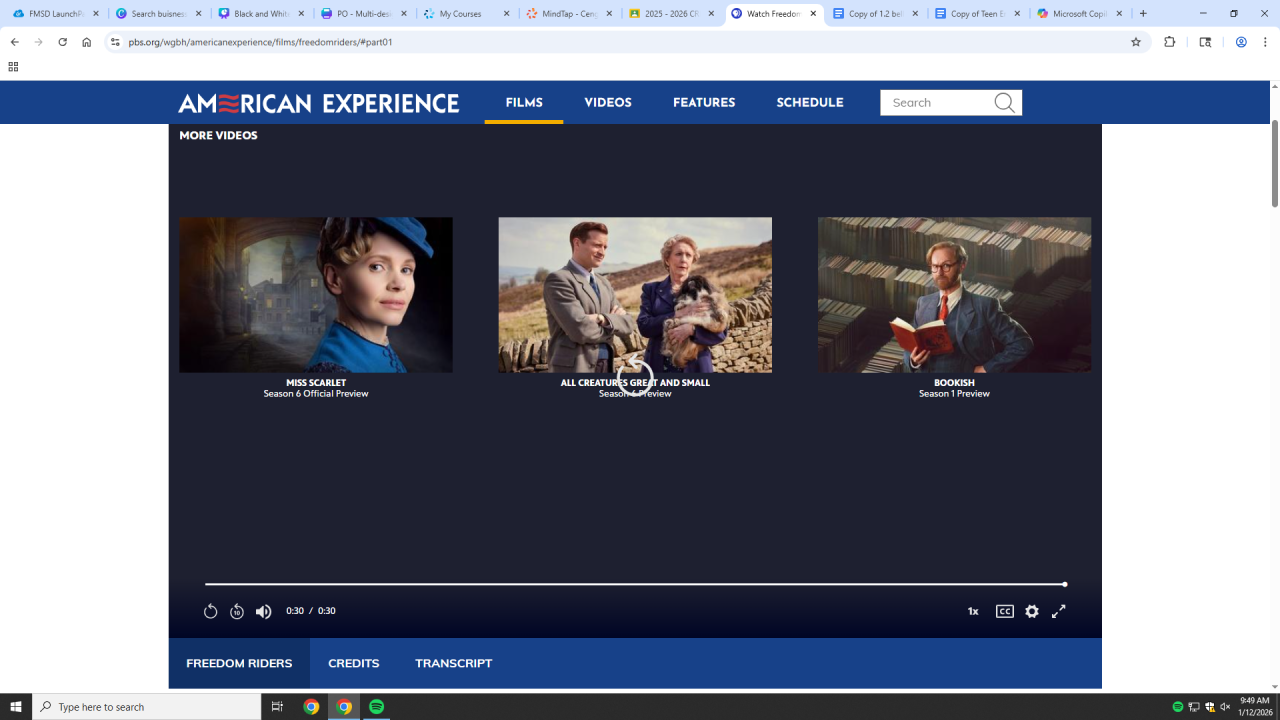The image size is (1280, 720).
Task: Open the Films menu
Action: [524, 102]
